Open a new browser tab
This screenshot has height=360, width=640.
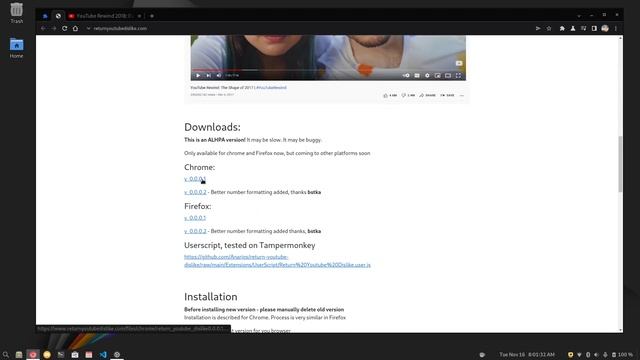[x=152, y=16]
